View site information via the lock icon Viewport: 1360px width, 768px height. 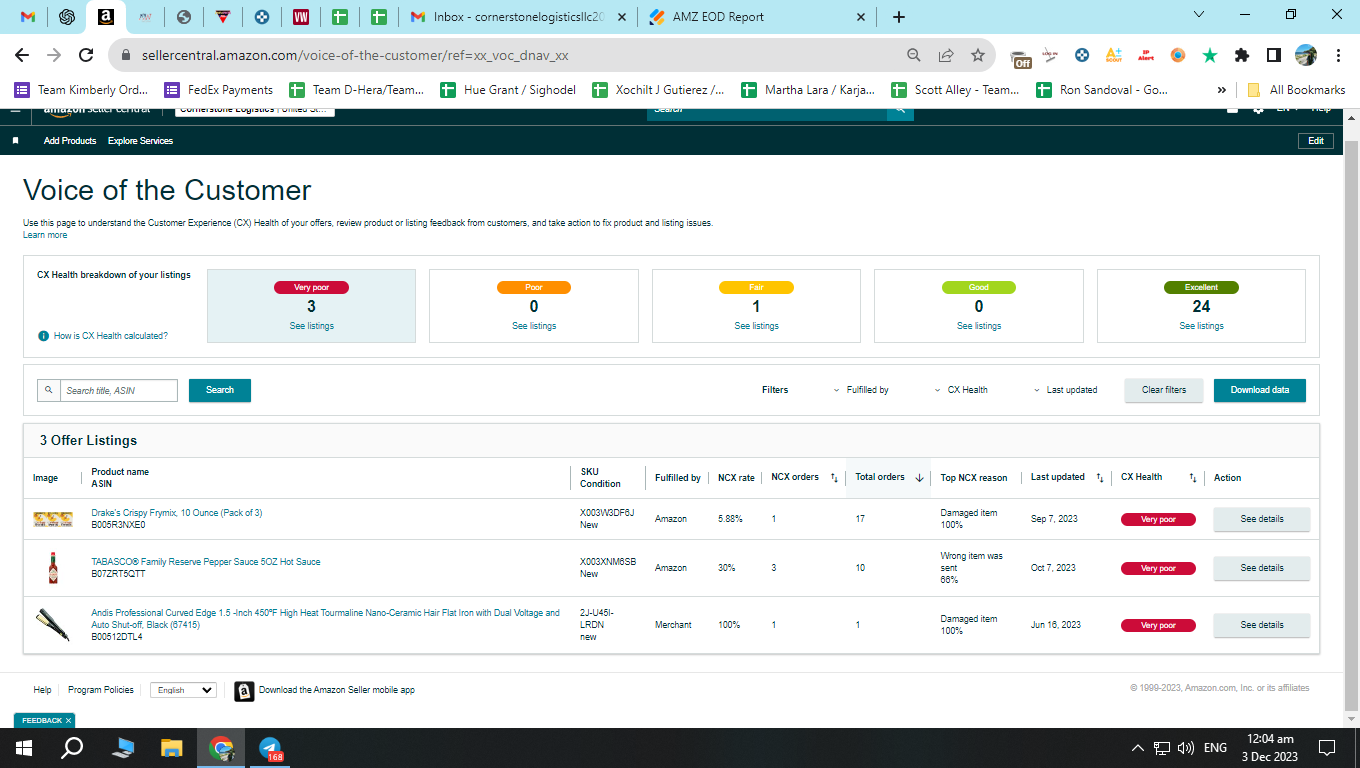coord(126,55)
